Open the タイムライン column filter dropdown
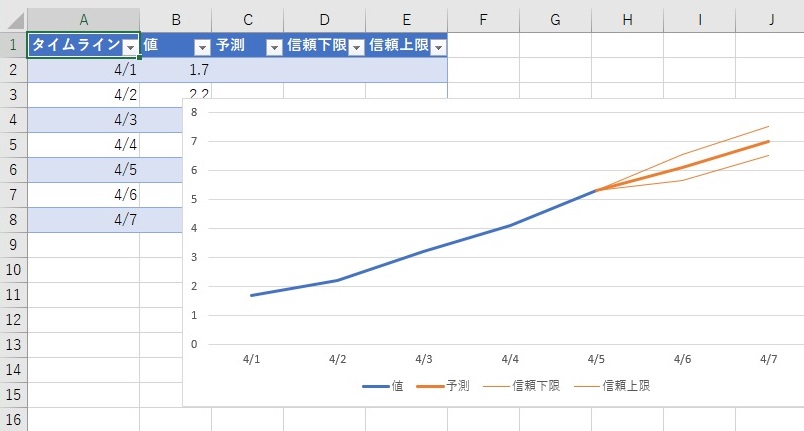Viewport: 804px width, 431px height. (129, 46)
